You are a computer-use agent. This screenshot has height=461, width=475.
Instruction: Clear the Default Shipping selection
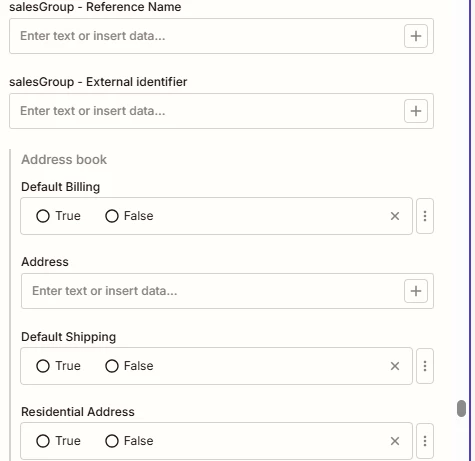point(395,366)
